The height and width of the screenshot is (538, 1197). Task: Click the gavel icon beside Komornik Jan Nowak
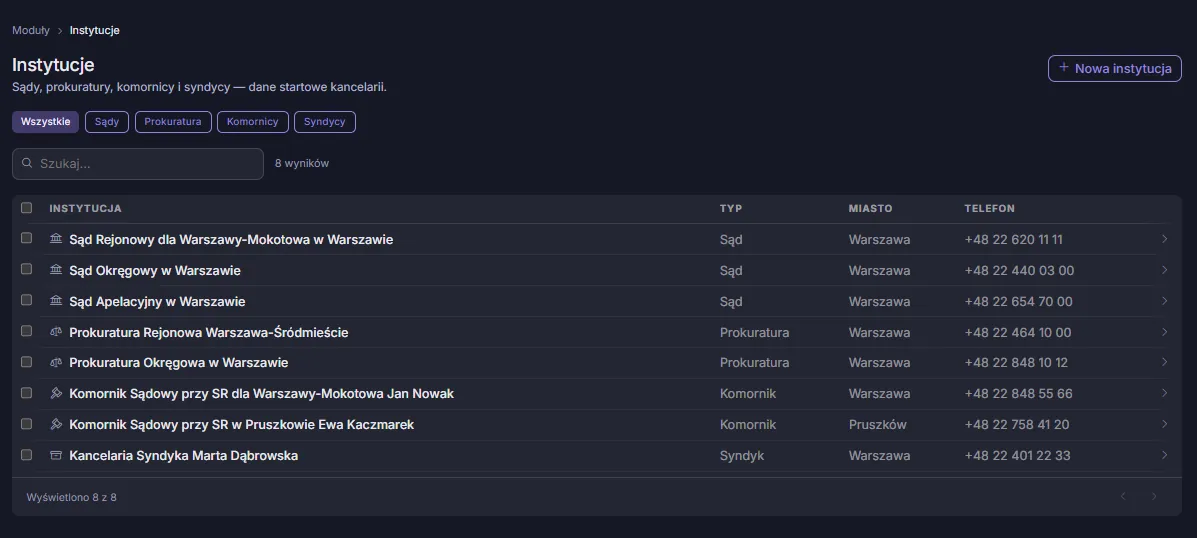pos(56,394)
